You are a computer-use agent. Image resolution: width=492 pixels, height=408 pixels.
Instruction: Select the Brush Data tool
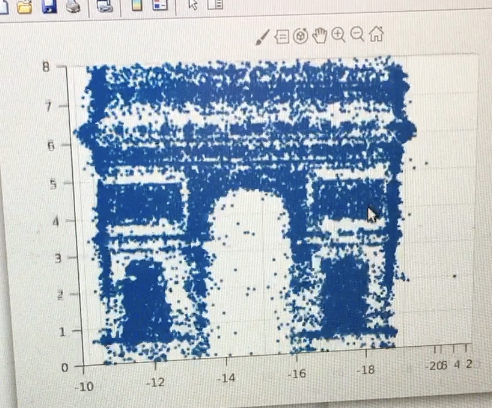click(263, 37)
